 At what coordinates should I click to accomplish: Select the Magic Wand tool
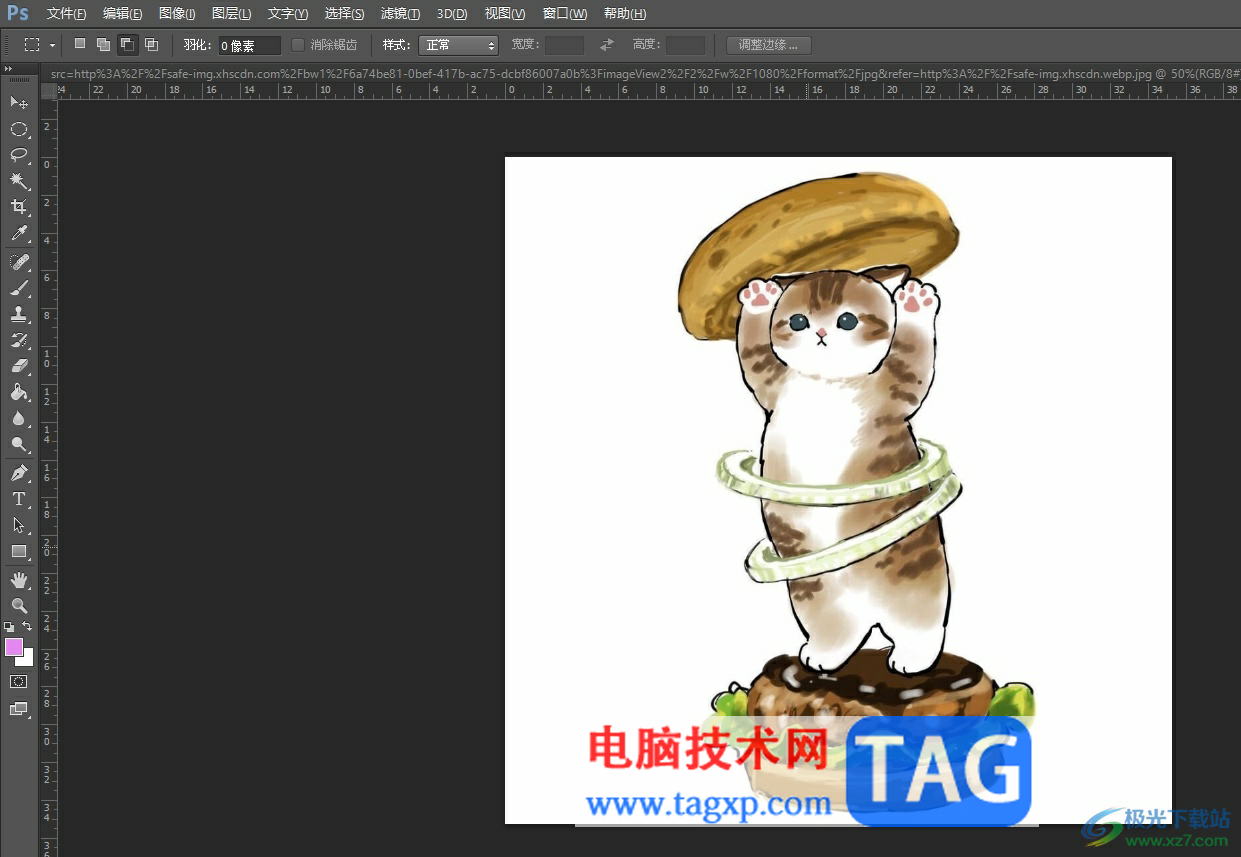19,181
